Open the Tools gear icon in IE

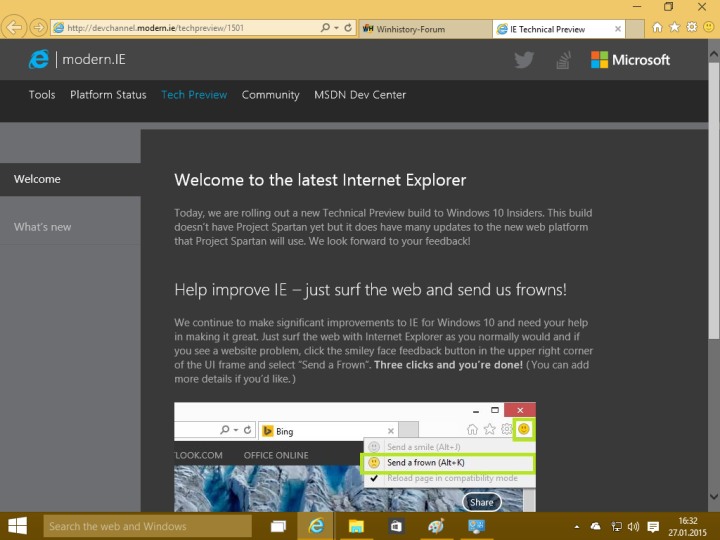(x=692, y=28)
